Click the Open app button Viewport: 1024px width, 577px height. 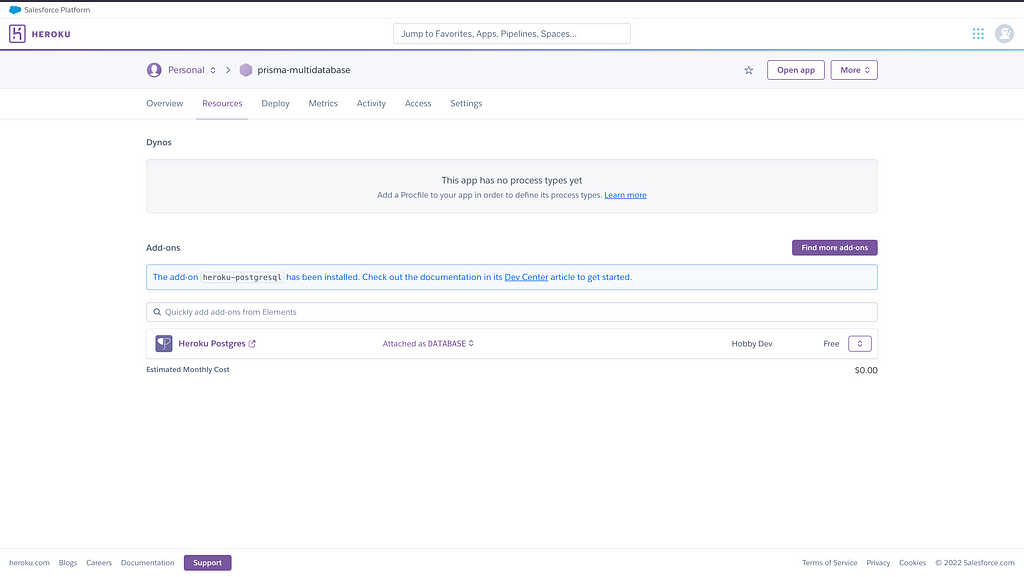(795, 70)
